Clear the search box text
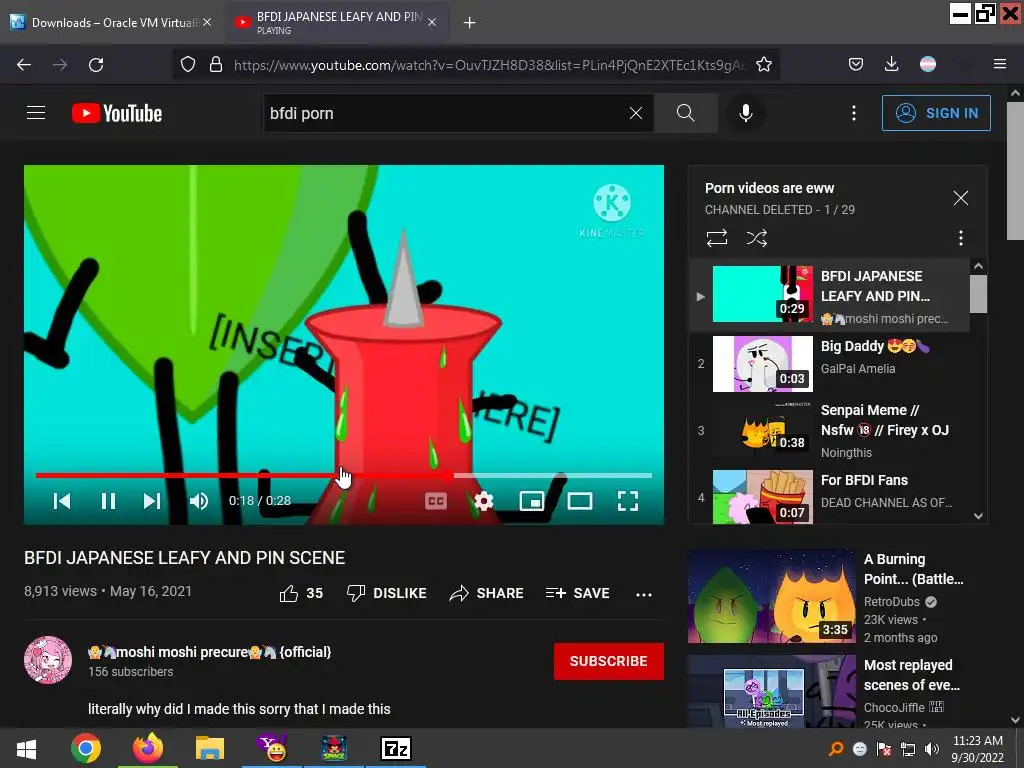The width and height of the screenshot is (1024, 768). [x=635, y=113]
